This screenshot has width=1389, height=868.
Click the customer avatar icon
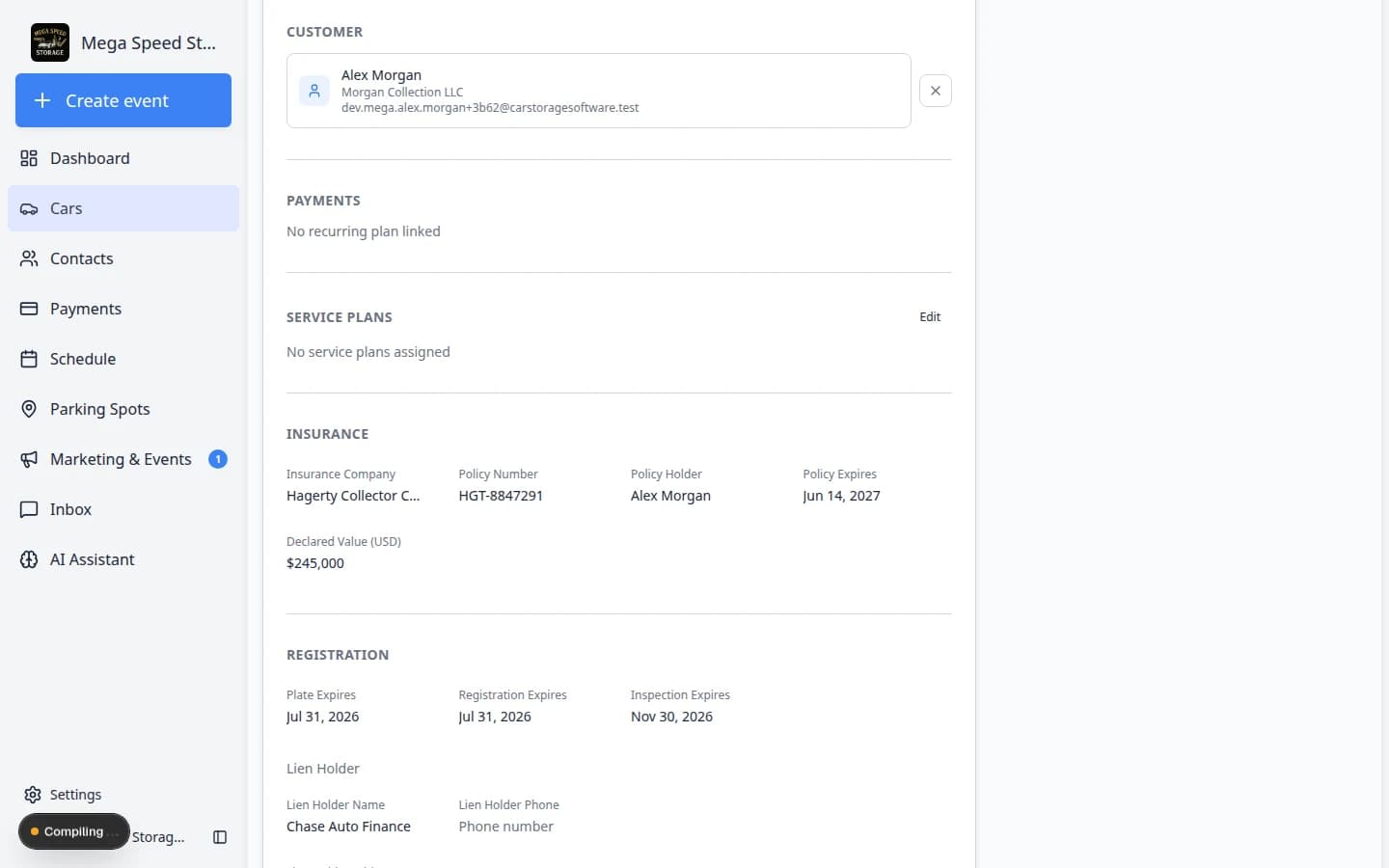pyautogui.click(x=314, y=91)
